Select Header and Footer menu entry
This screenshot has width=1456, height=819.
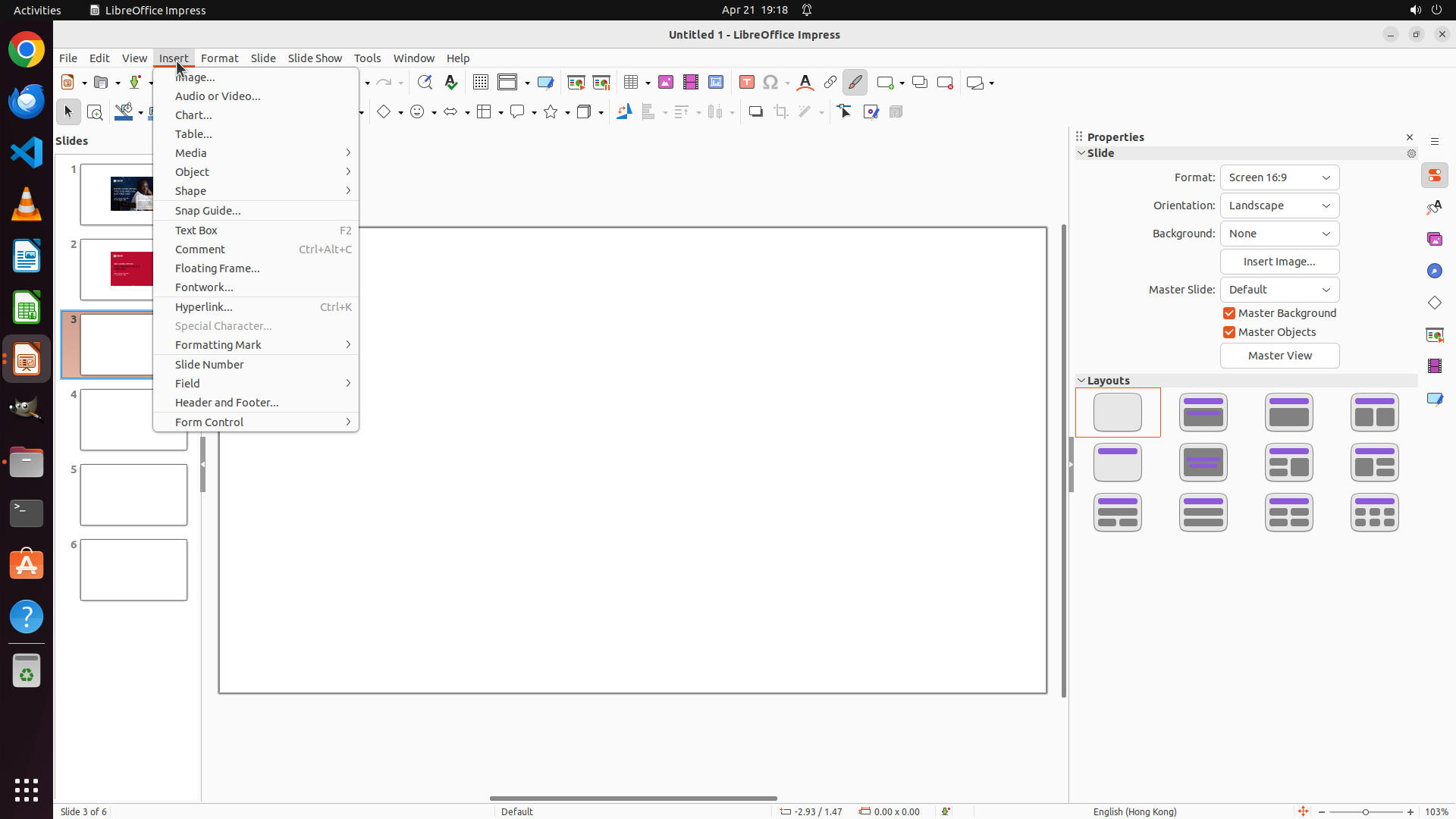tap(227, 403)
